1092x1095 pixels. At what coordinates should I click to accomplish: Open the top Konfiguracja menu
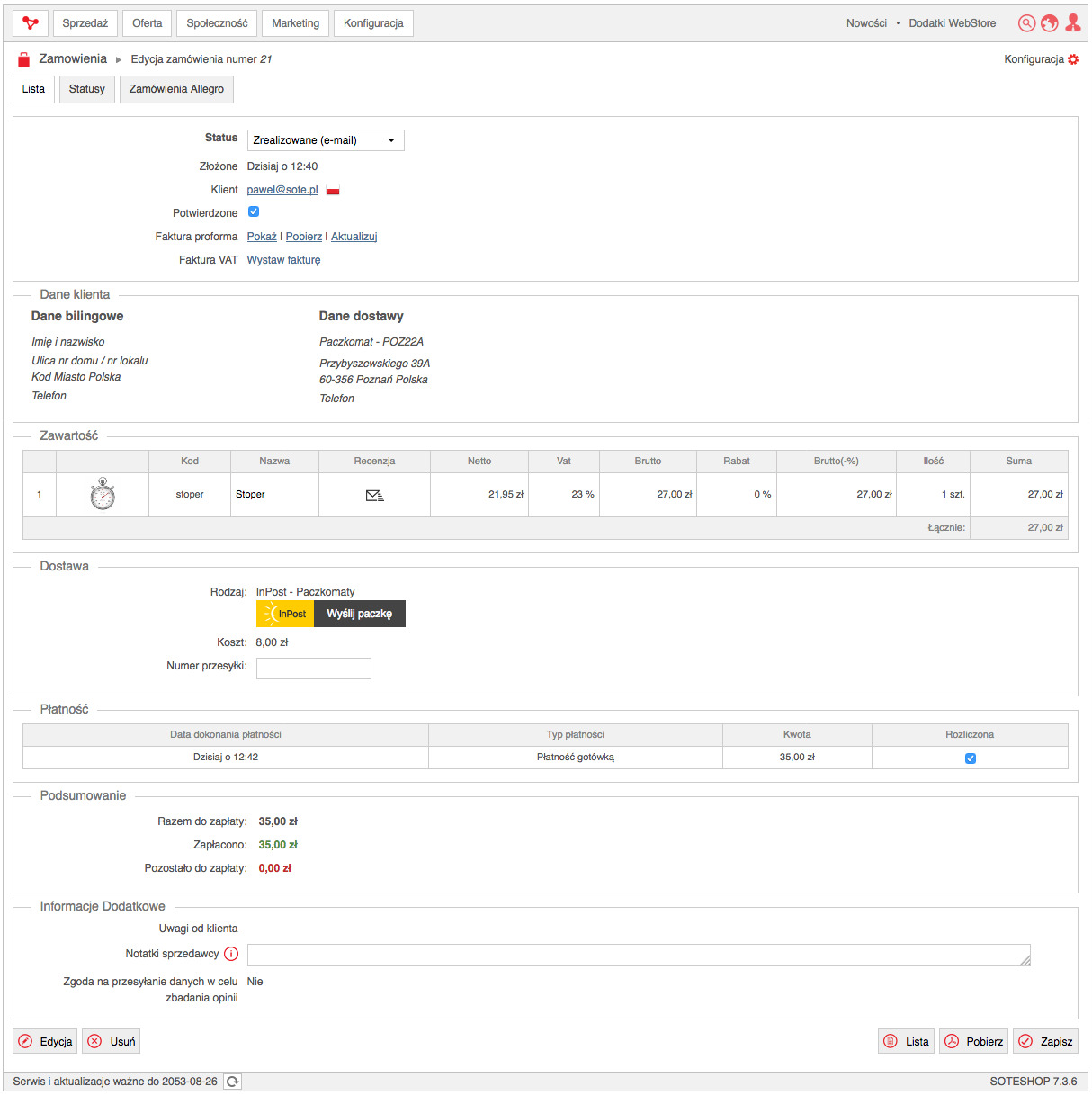[373, 23]
